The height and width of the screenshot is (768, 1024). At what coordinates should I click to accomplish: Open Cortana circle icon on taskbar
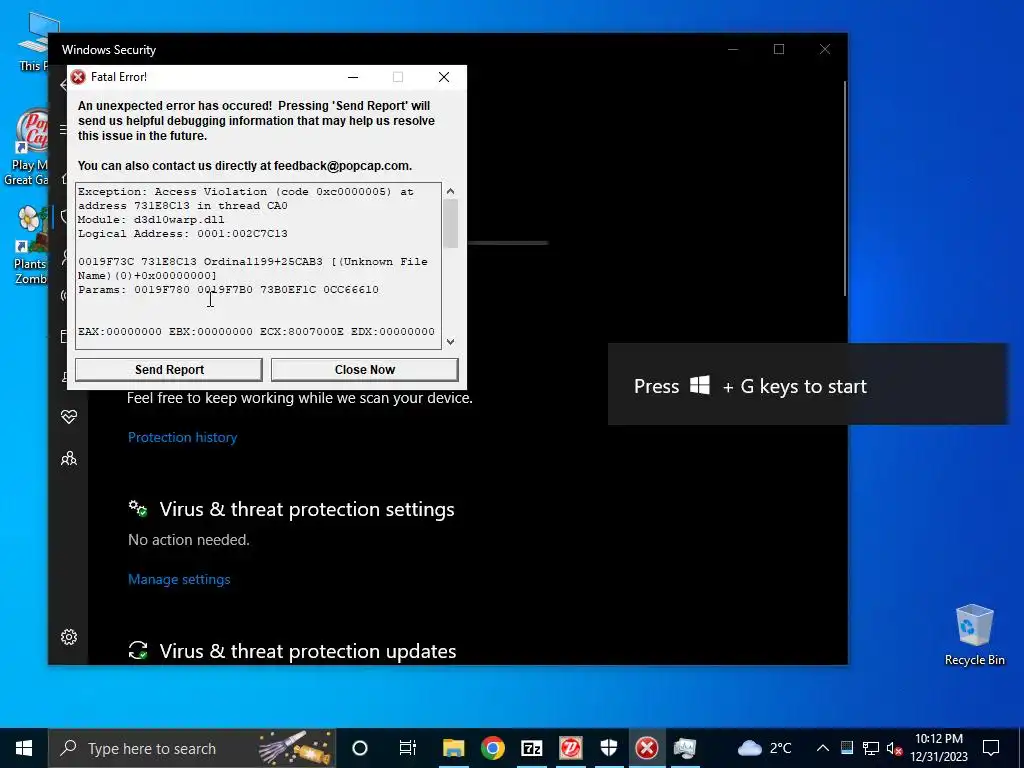point(360,748)
